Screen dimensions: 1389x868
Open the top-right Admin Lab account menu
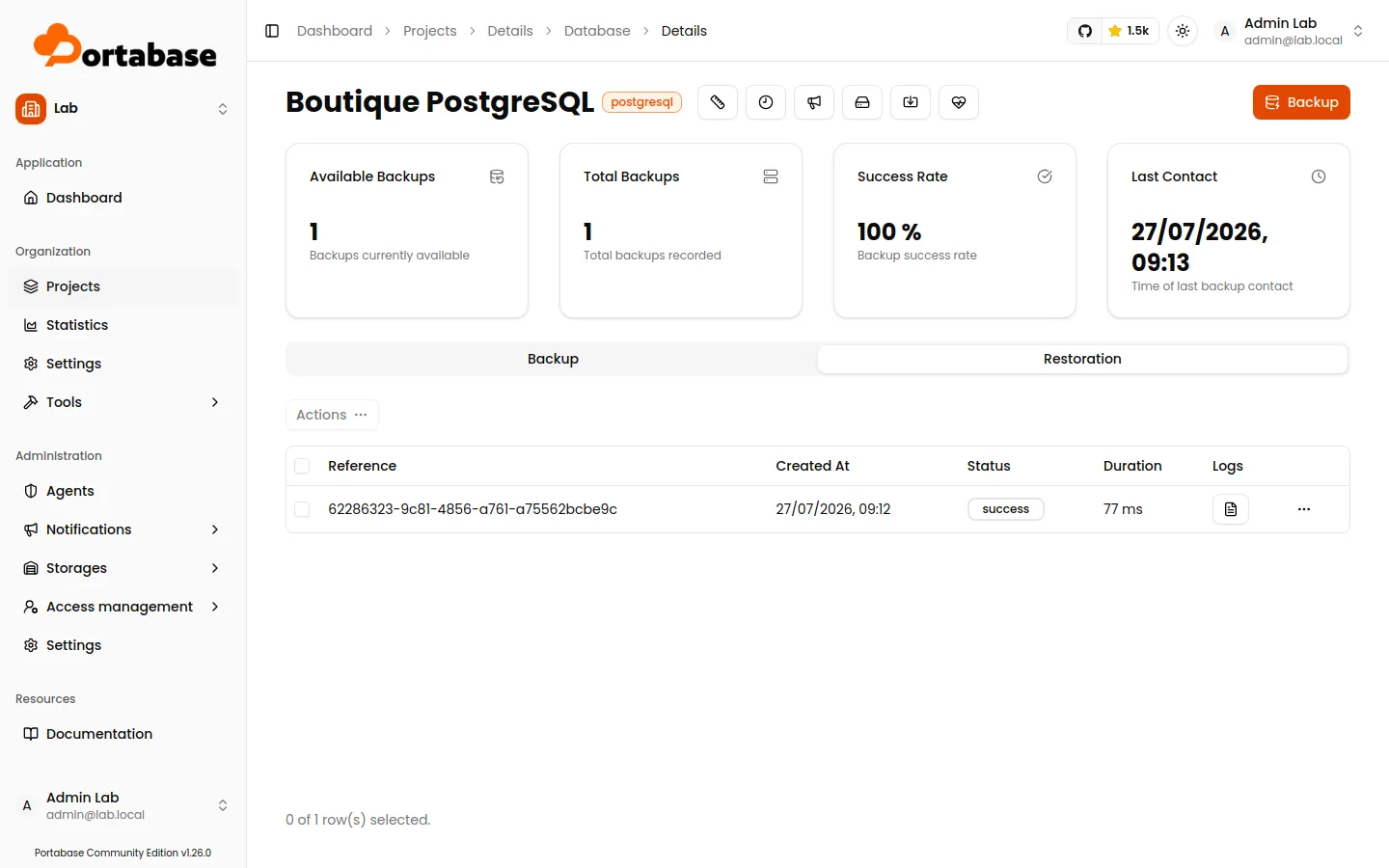pos(1290,31)
